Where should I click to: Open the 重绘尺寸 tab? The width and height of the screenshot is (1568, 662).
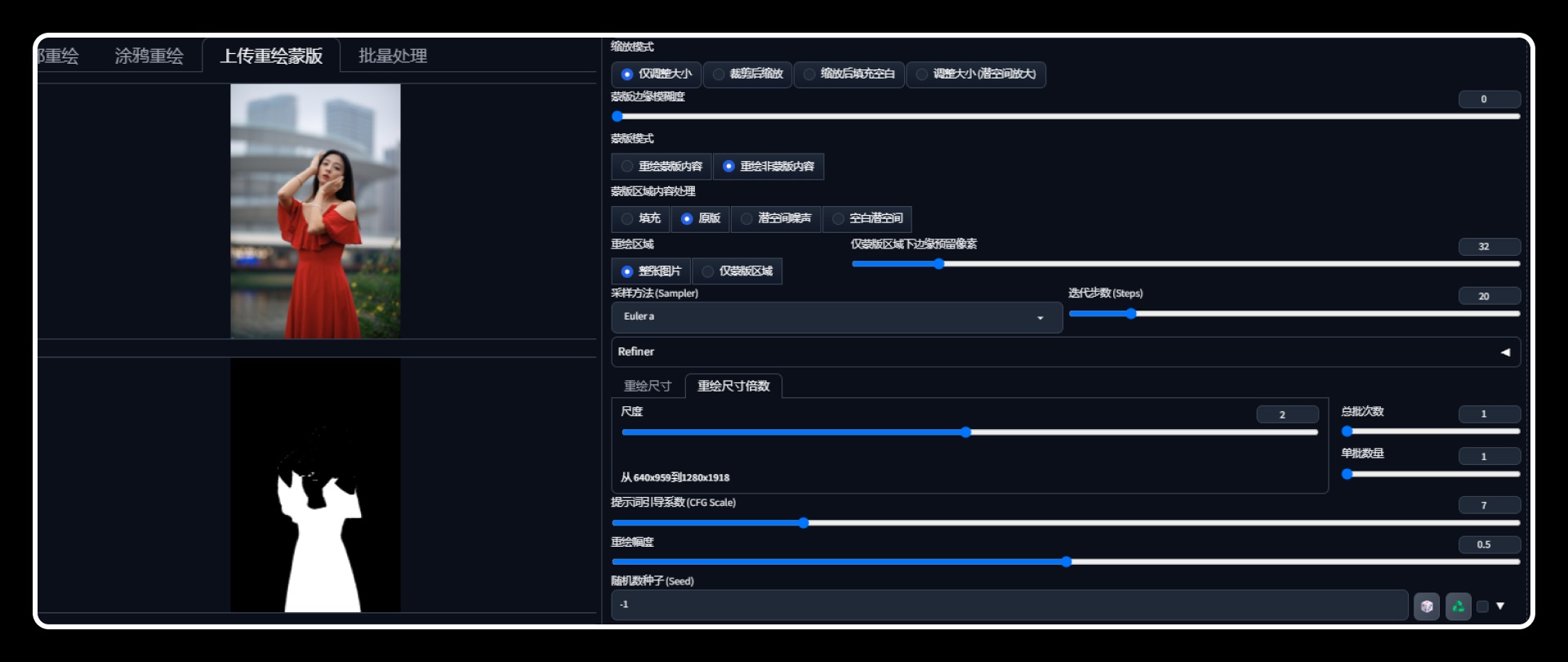click(x=648, y=386)
